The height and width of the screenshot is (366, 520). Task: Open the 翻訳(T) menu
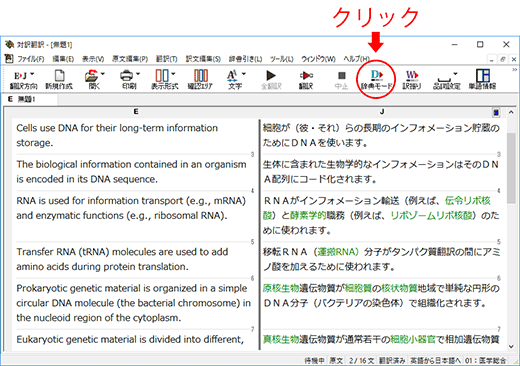[x=167, y=59]
